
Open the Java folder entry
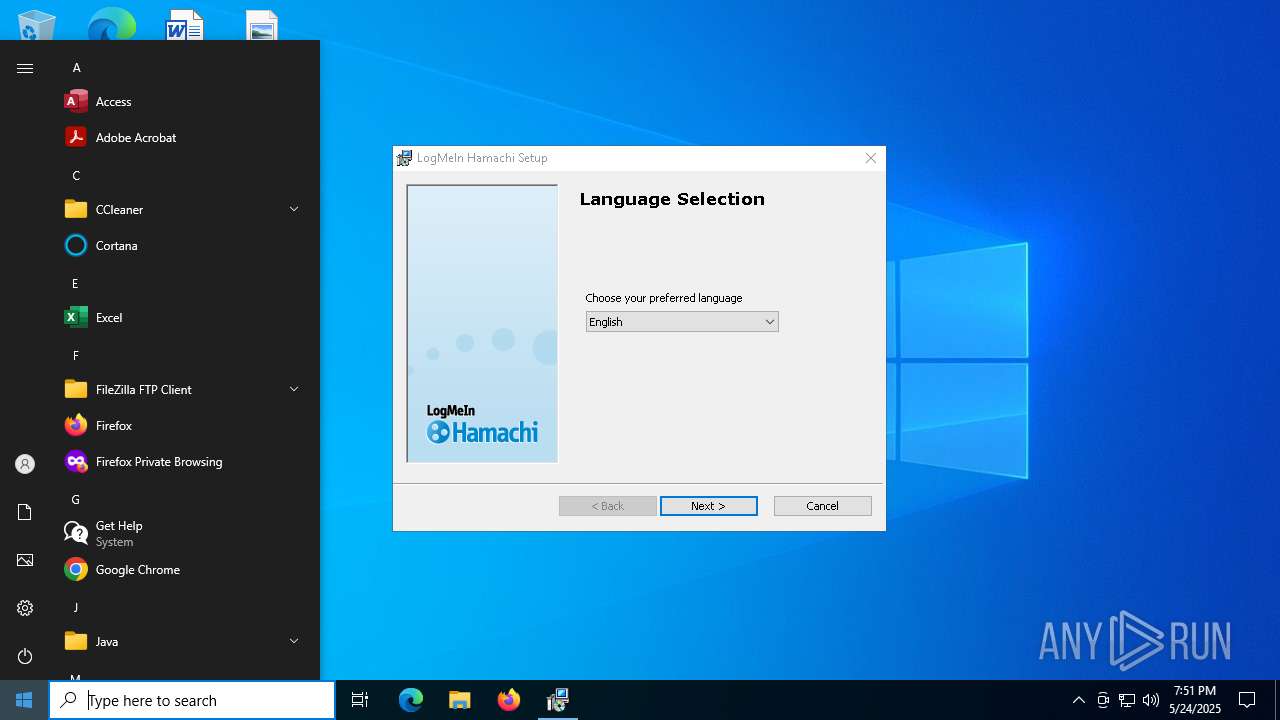(x=184, y=642)
